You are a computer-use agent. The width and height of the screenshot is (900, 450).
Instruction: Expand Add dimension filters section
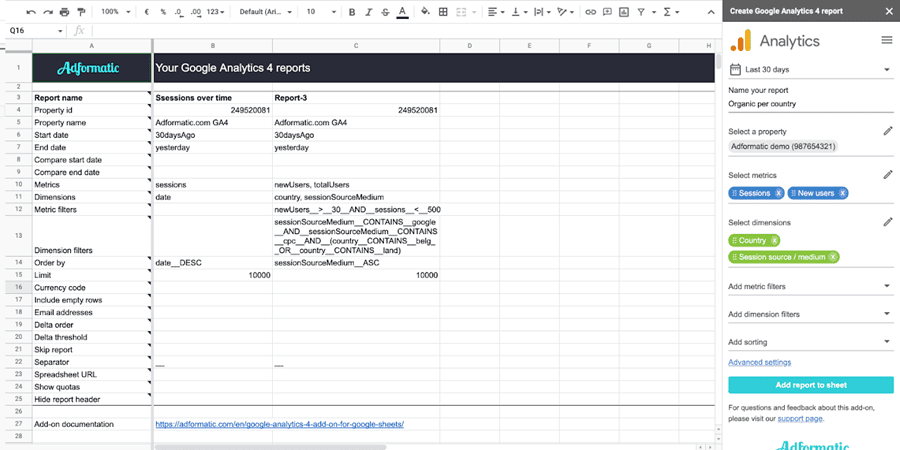tap(811, 314)
